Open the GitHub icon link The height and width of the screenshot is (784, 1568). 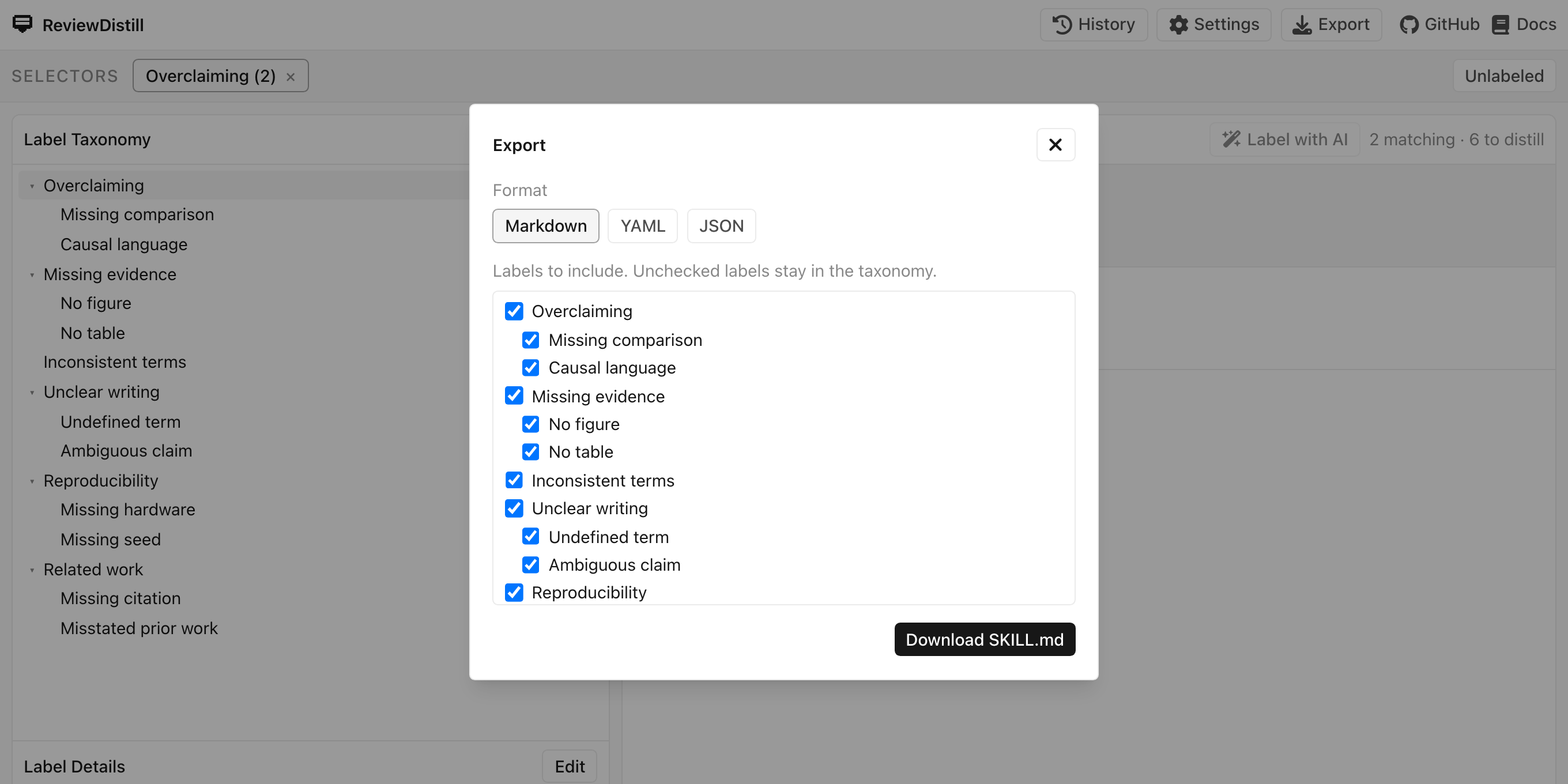click(x=1408, y=24)
